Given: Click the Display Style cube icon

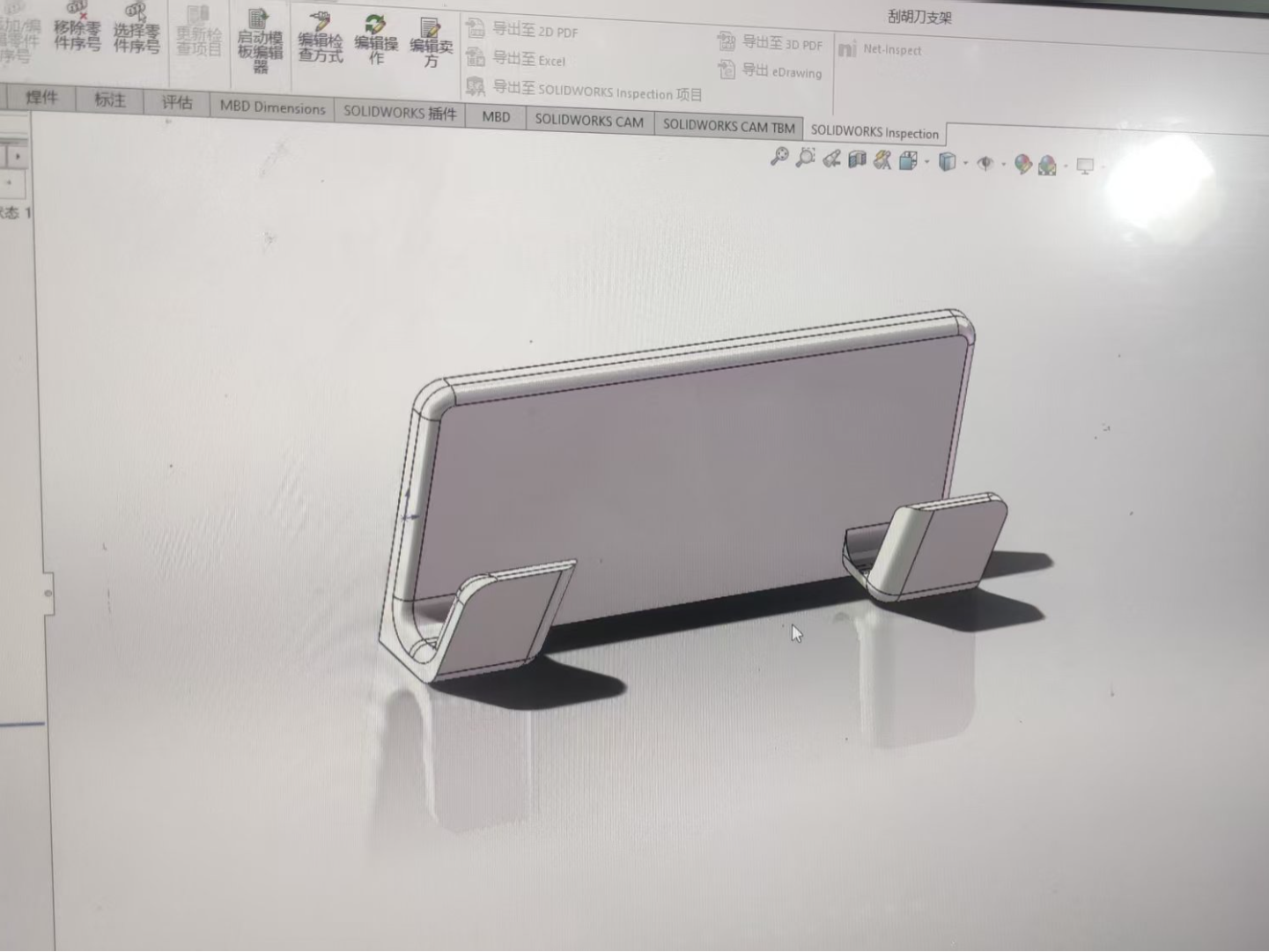Looking at the screenshot, I should 947,162.
